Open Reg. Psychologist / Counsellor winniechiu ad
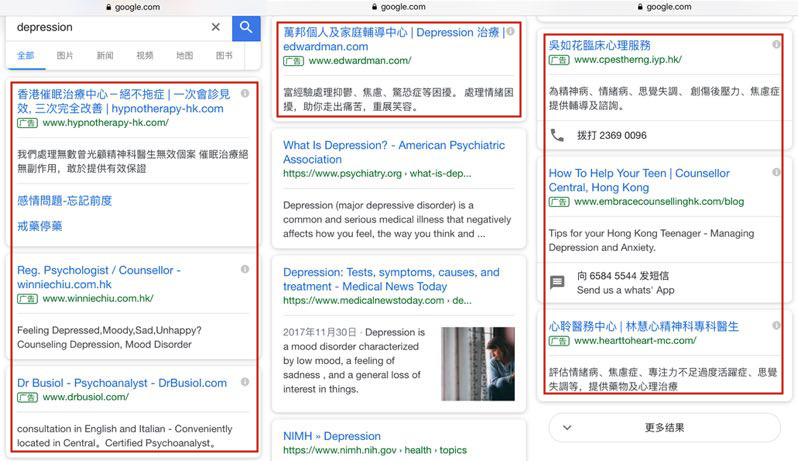798x461 pixels. (99, 277)
